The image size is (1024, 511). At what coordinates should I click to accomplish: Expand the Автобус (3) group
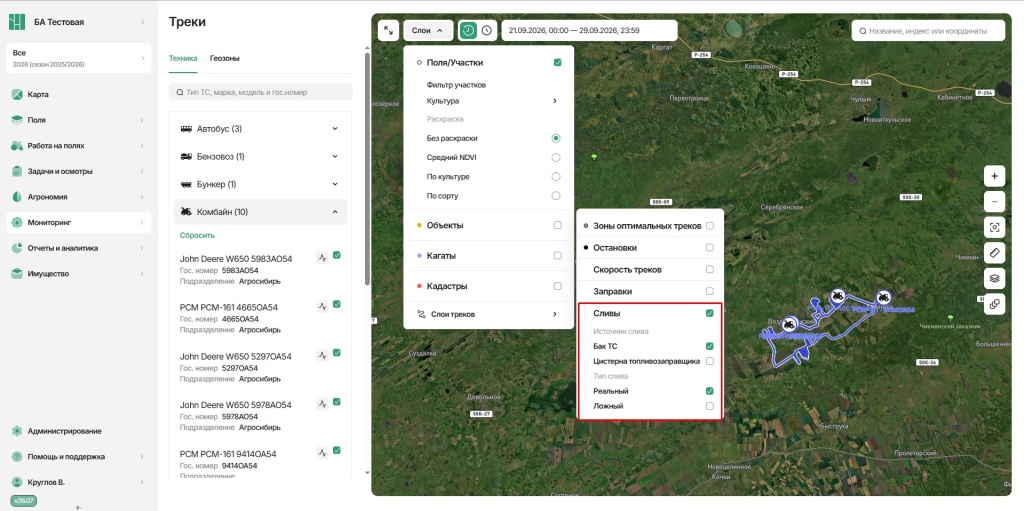click(260, 129)
